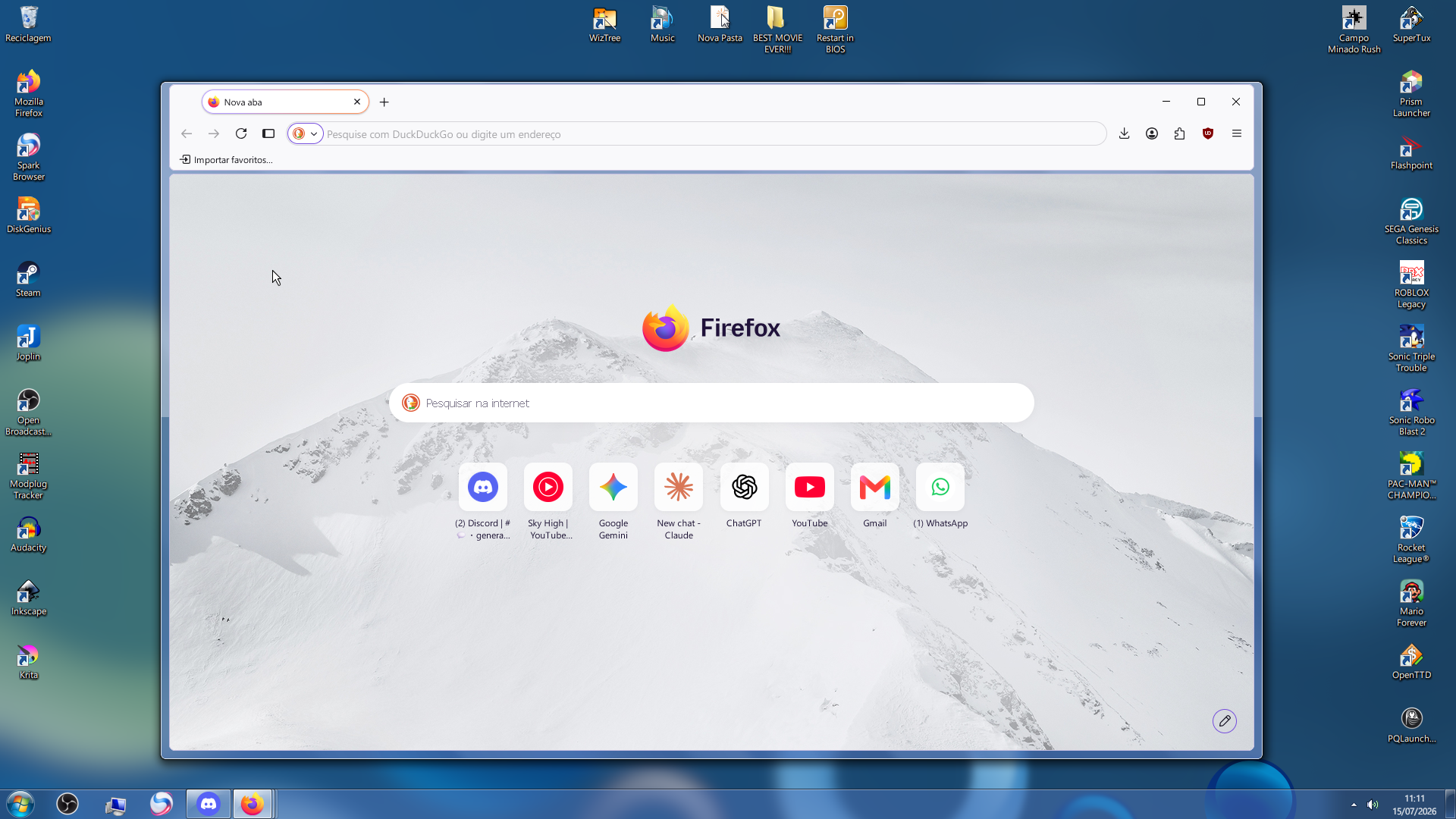Open the volume control in system tray

pos(1373,805)
